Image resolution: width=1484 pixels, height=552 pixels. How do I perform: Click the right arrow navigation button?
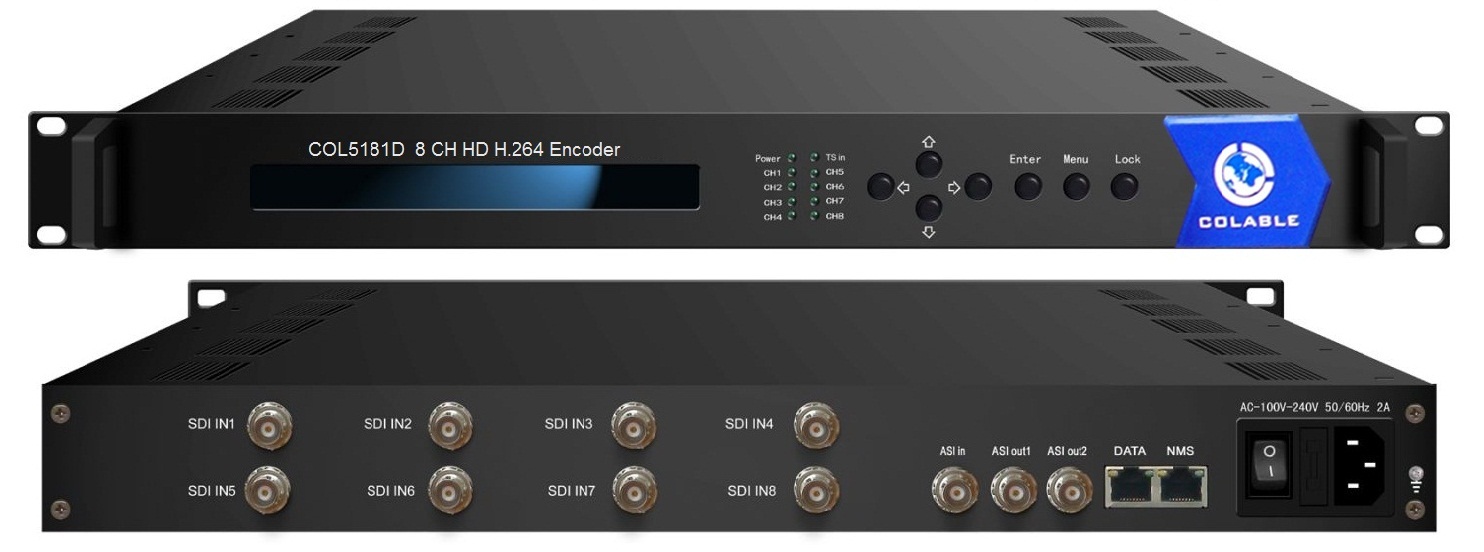click(x=979, y=186)
